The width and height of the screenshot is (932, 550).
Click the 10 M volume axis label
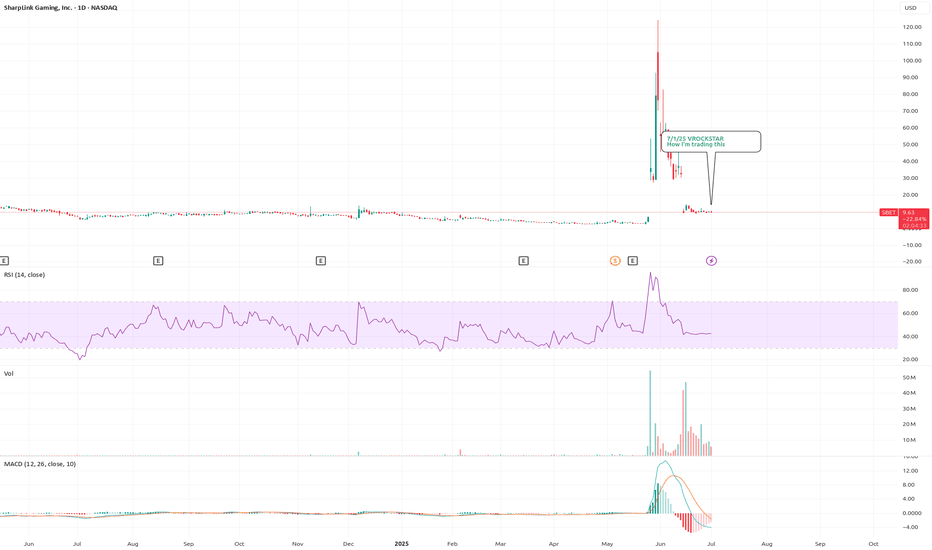pyautogui.click(x=911, y=440)
